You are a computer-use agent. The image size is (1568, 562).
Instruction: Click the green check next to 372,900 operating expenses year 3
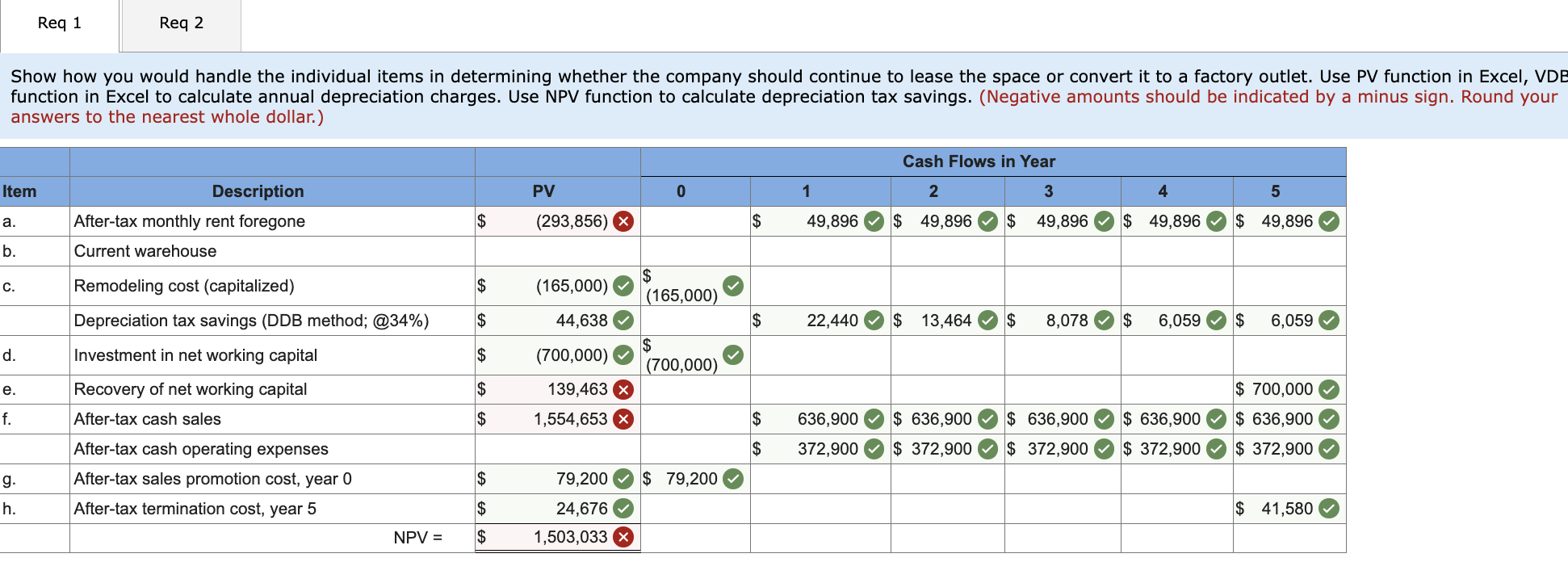pyautogui.click(x=1101, y=449)
